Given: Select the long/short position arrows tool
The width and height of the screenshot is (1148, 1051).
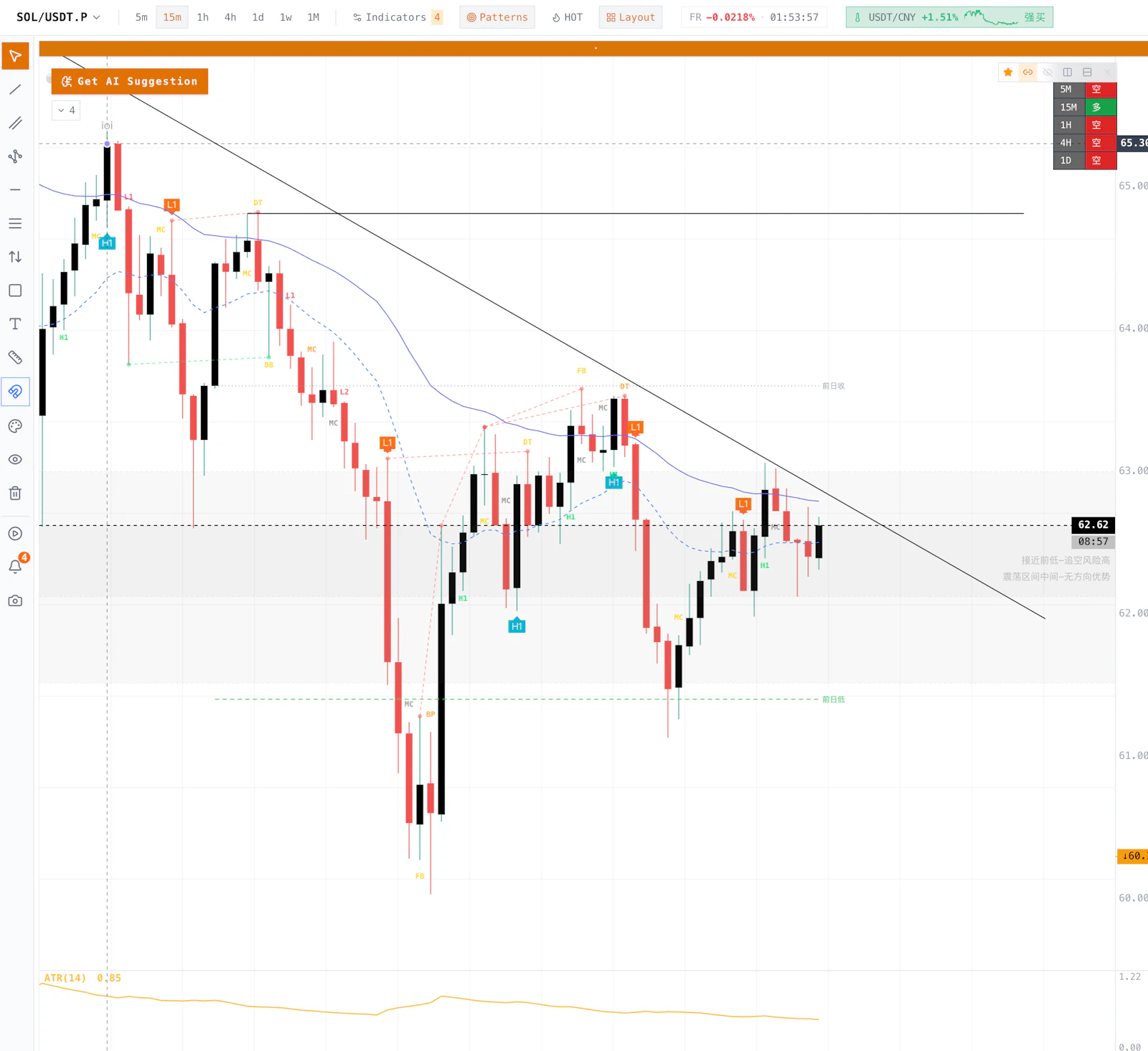Looking at the screenshot, I should 15,257.
